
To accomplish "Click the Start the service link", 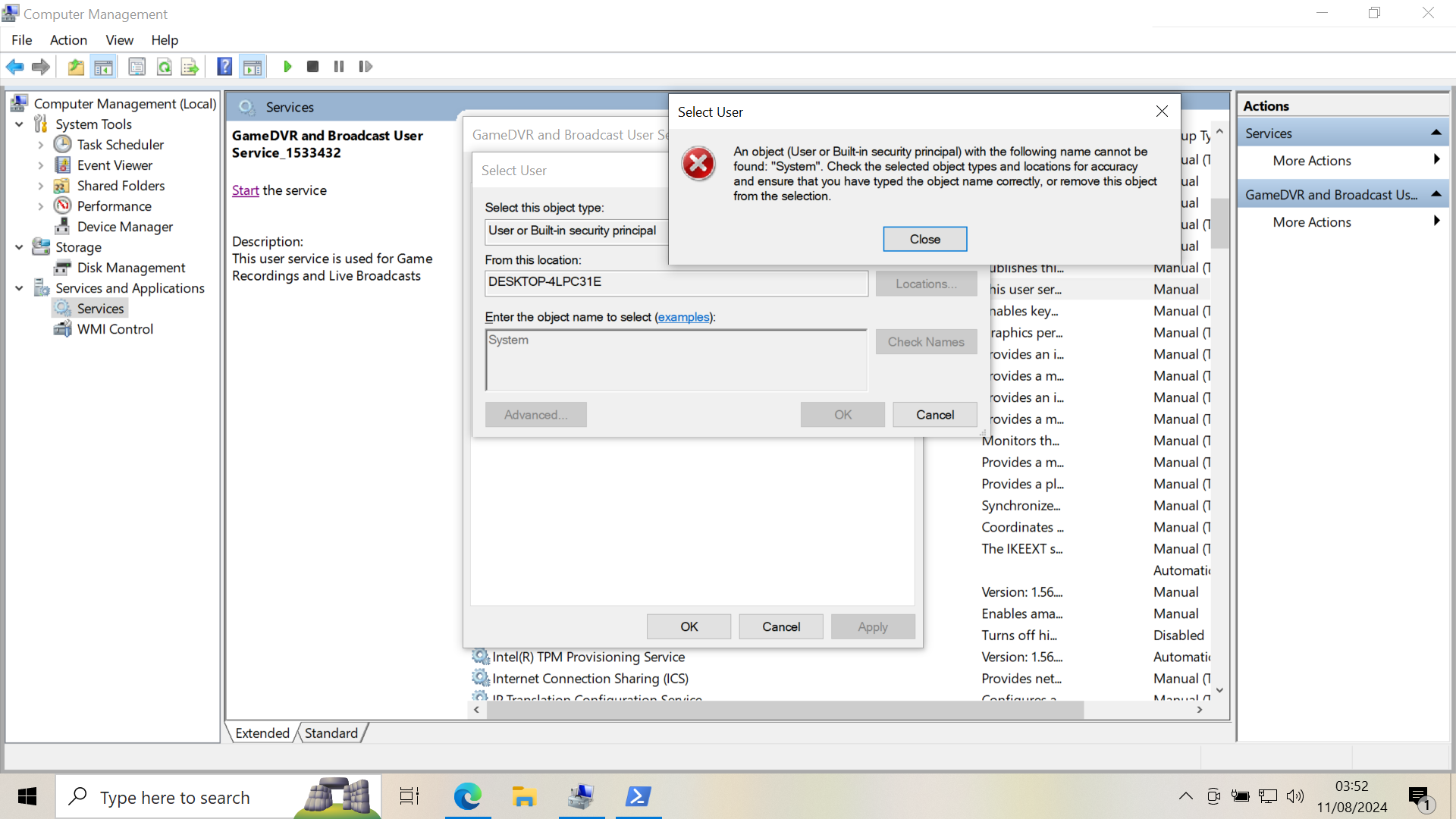I will tap(245, 190).
